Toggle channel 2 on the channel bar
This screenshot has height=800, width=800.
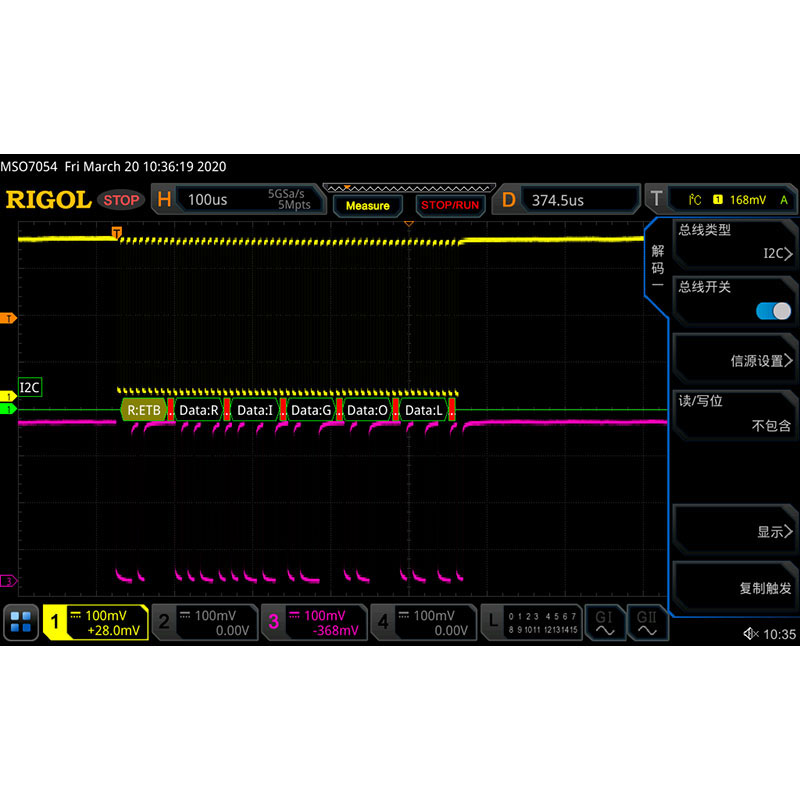point(206,622)
